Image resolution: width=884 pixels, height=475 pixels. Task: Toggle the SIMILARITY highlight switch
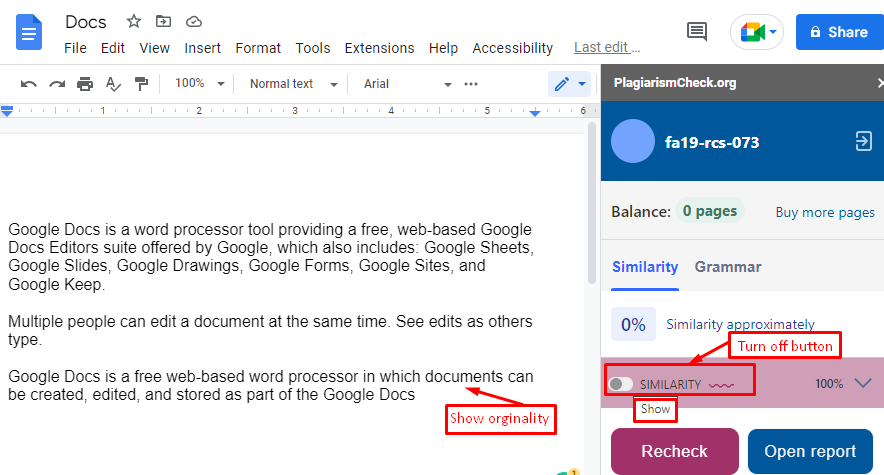click(621, 384)
